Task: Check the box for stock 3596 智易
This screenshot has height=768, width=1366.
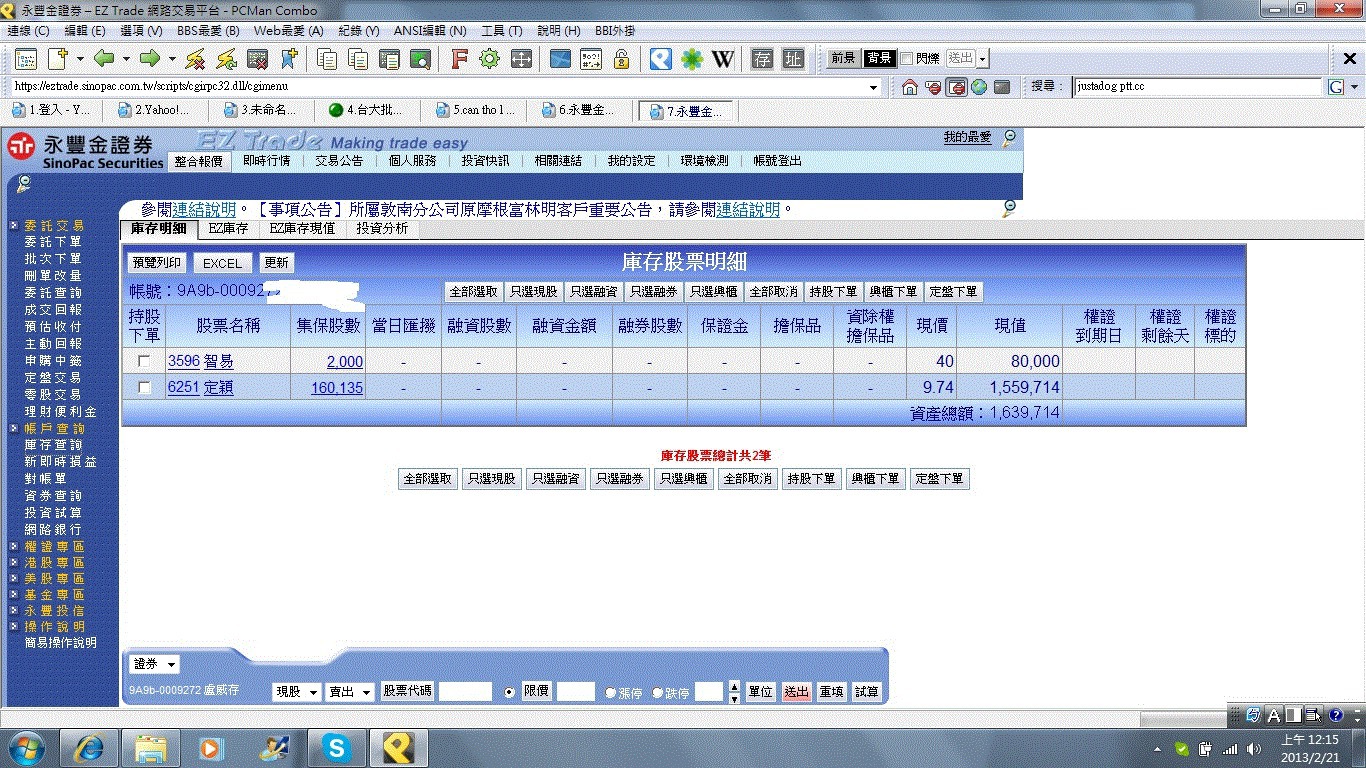Action: (x=144, y=361)
